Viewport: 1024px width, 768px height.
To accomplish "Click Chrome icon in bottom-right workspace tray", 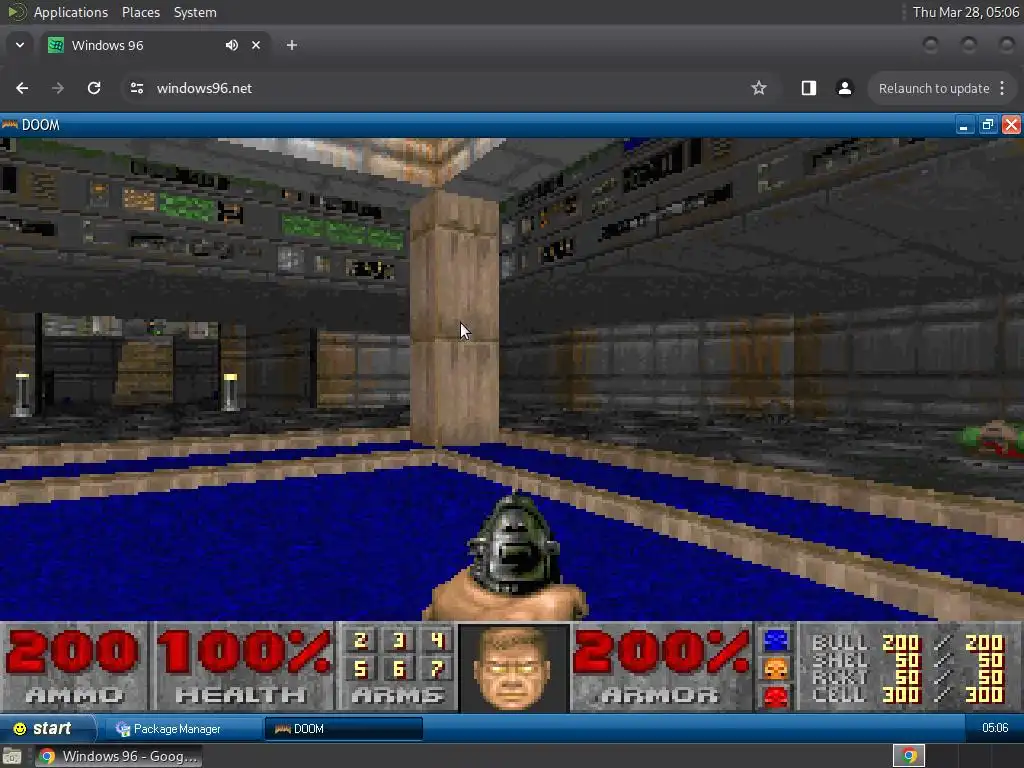I will [x=909, y=756].
